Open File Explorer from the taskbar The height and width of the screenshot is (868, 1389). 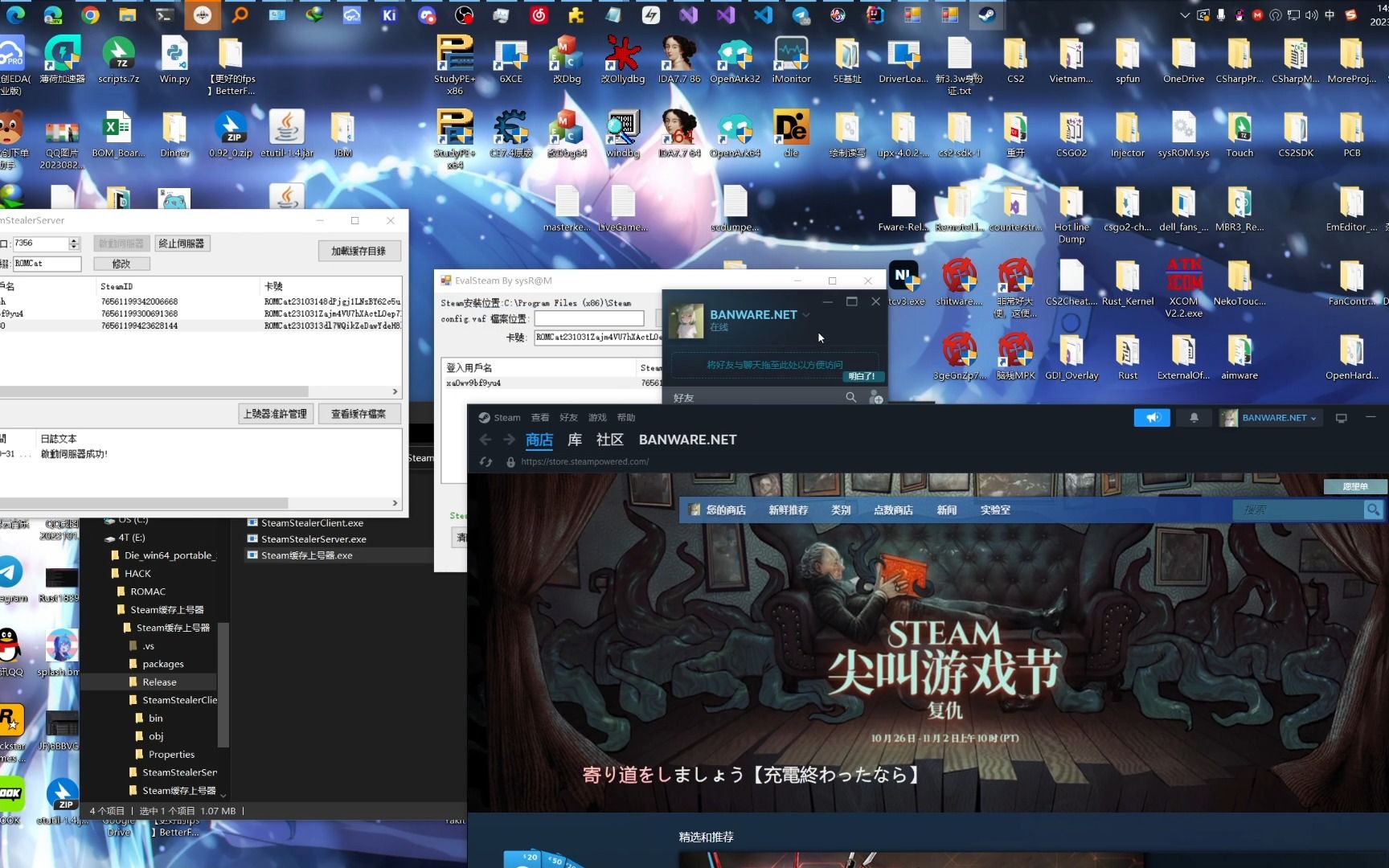point(127,14)
